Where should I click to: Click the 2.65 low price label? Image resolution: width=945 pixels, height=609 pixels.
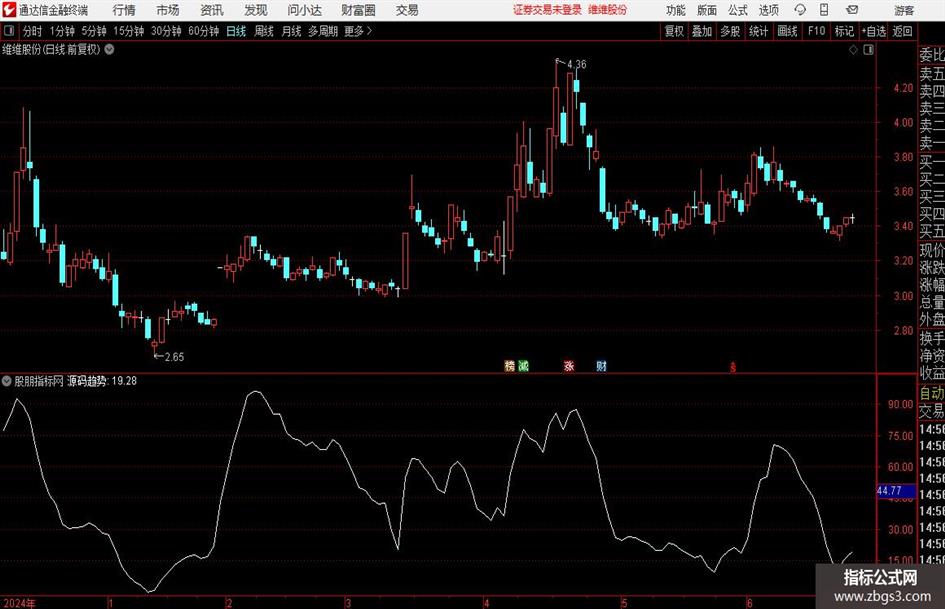tap(174, 357)
